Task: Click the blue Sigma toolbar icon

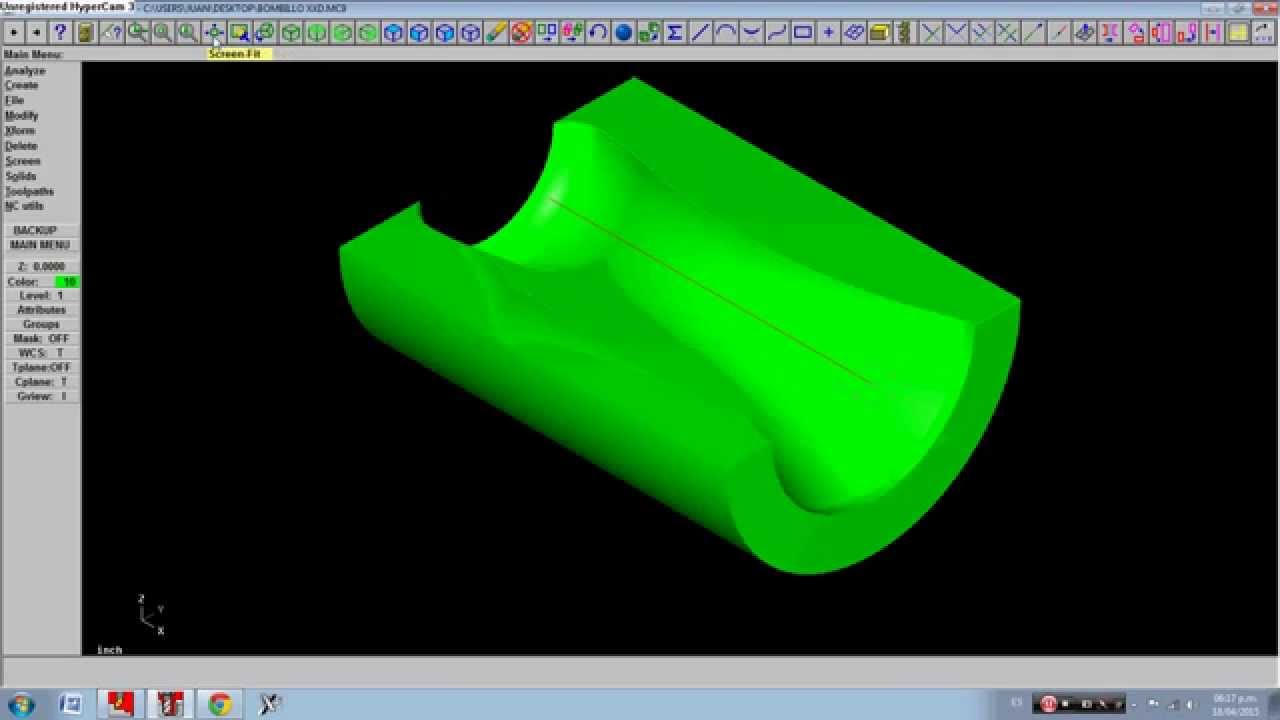Action: point(675,33)
